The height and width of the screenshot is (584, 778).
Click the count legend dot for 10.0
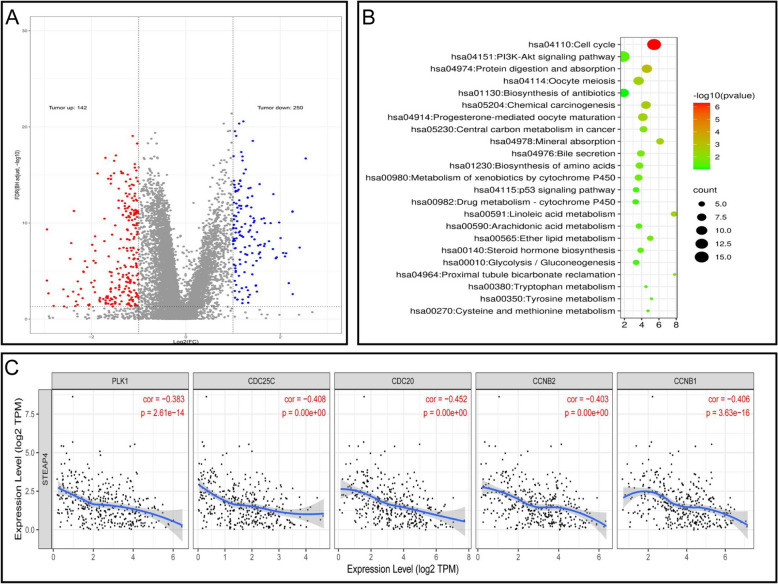pyautogui.click(x=701, y=230)
